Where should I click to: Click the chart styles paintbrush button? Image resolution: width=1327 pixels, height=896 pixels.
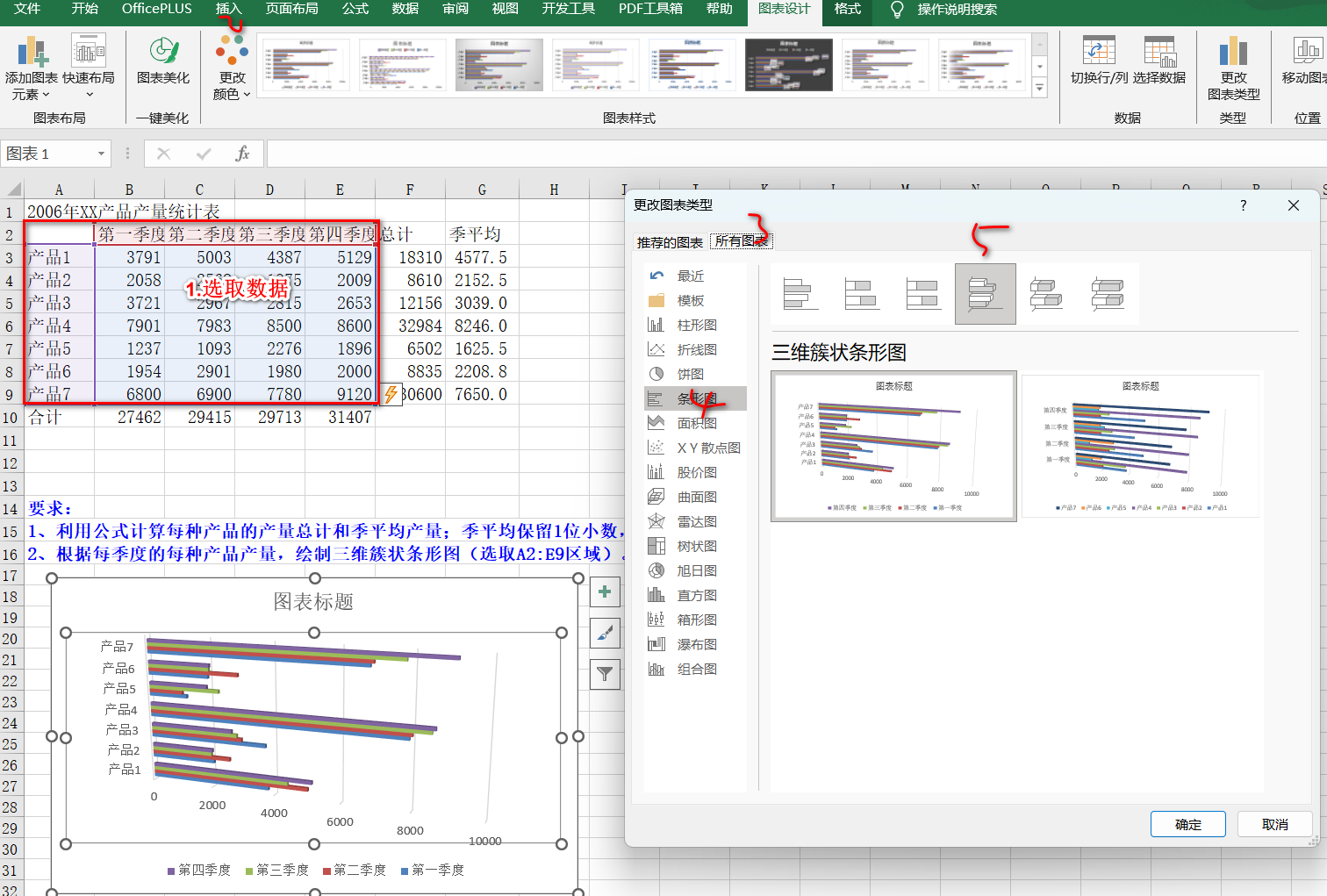pyautogui.click(x=605, y=633)
